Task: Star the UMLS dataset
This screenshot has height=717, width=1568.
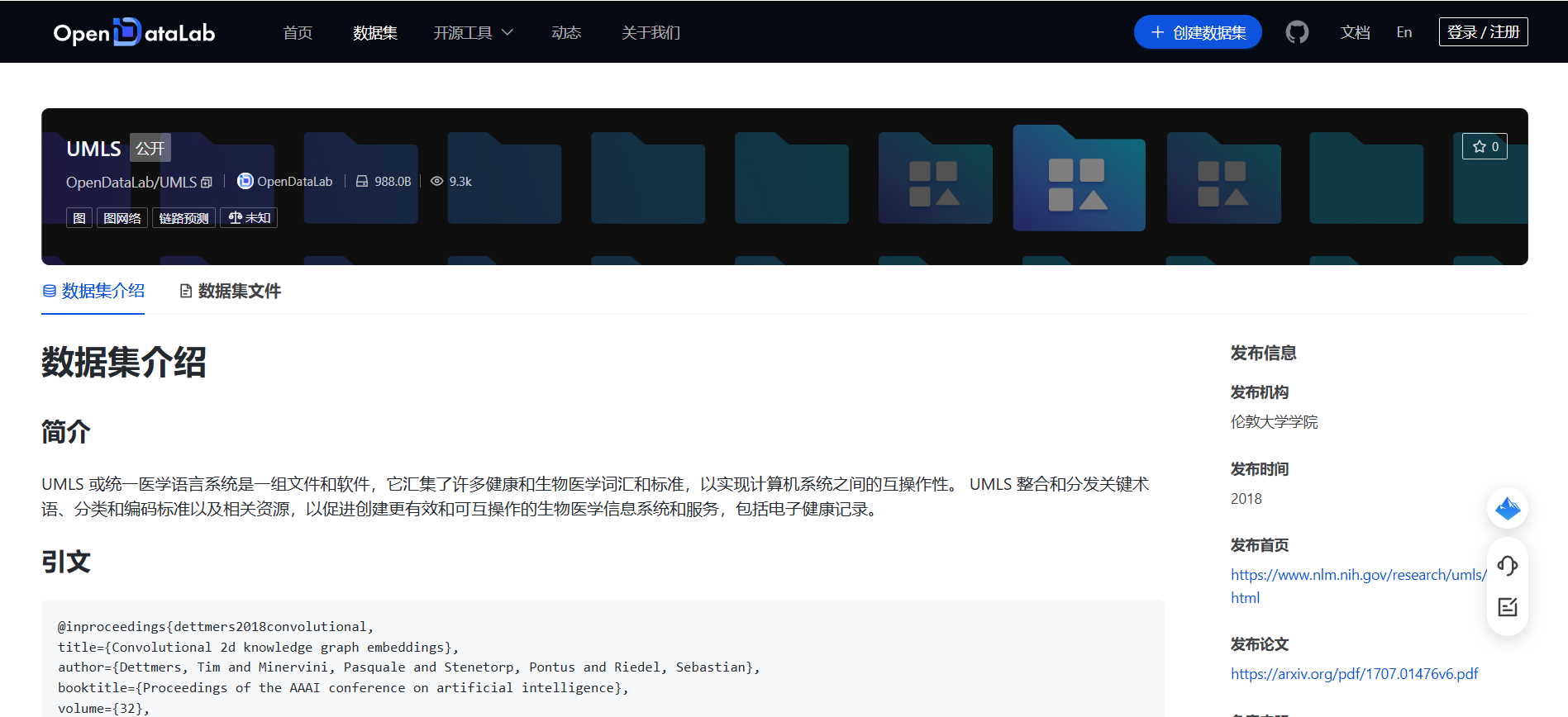Action: (x=1485, y=146)
